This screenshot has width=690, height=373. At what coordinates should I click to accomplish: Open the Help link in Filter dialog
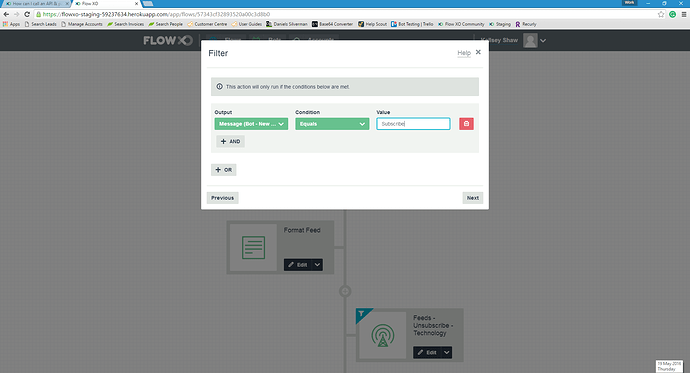(464, 53)
